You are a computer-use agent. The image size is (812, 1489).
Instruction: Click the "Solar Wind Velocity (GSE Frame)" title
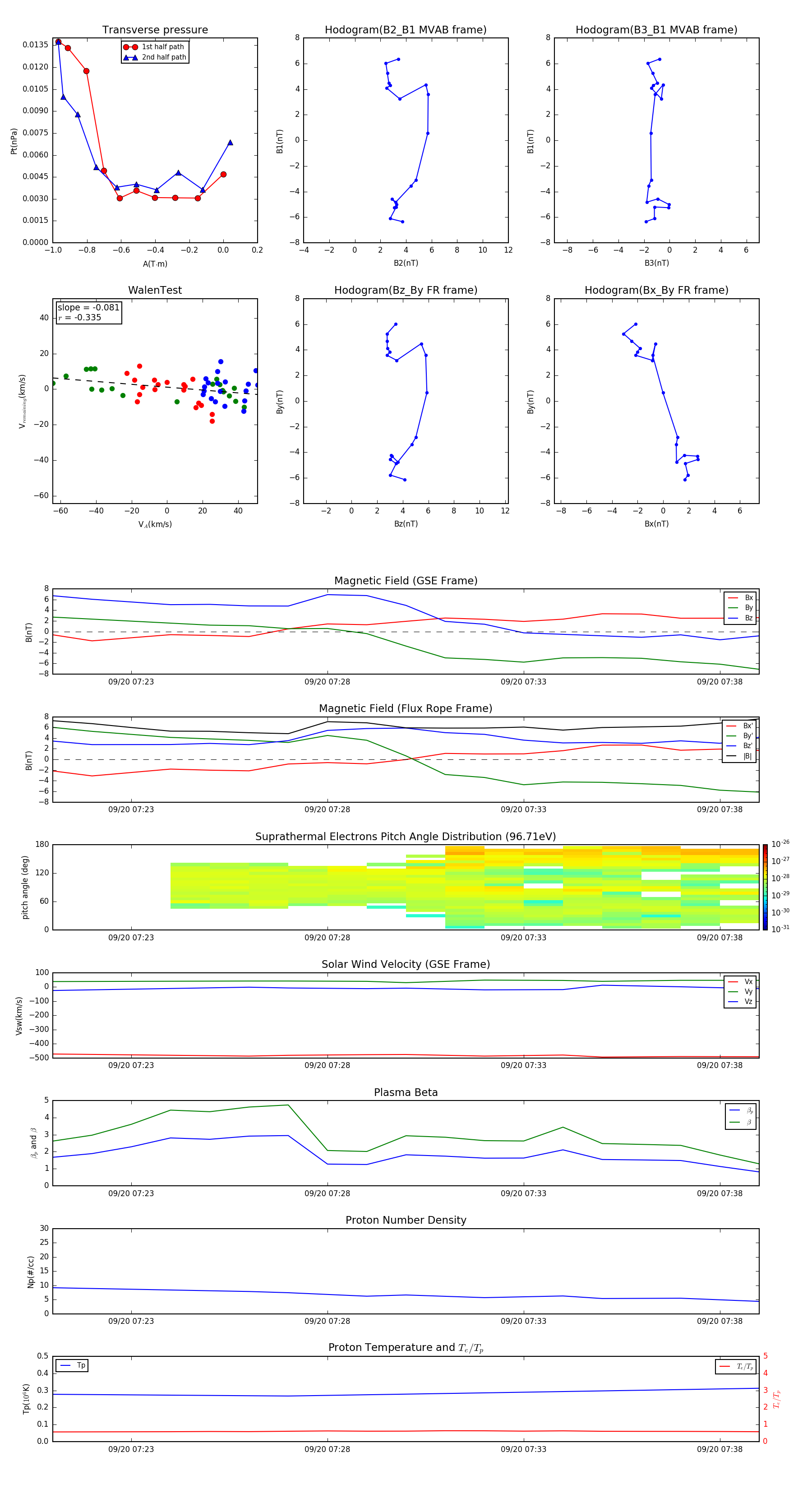click(x=406, y=965)
